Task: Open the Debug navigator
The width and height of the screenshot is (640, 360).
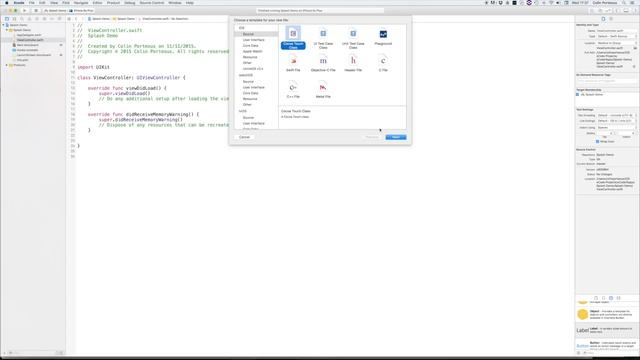Action: (x=44, y=19)
